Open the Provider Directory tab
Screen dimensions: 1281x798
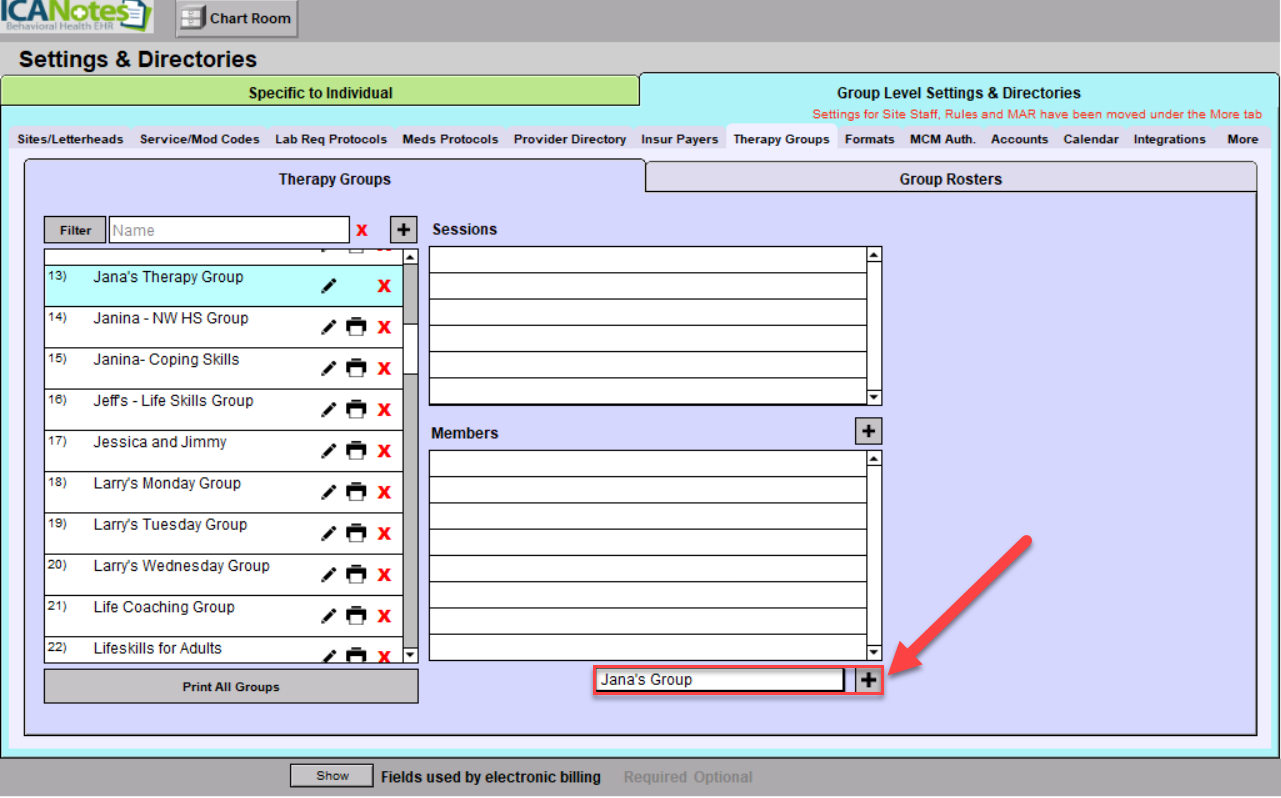coord(570,139)
